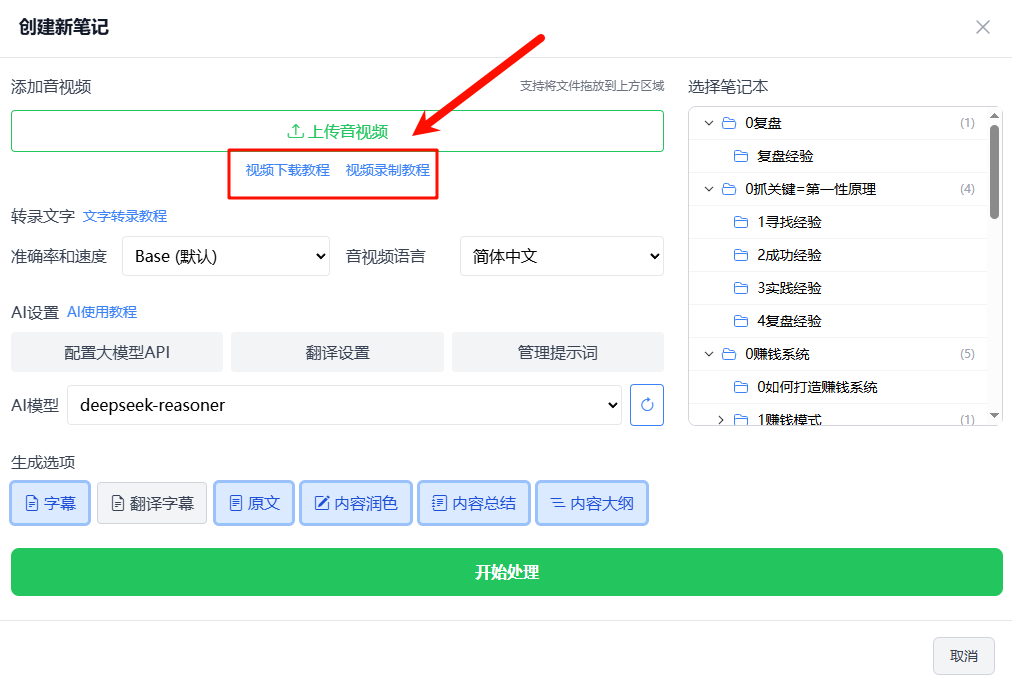Toggle the 原文 generation option
Viewport: 1012px width, 682px height.
254,503
